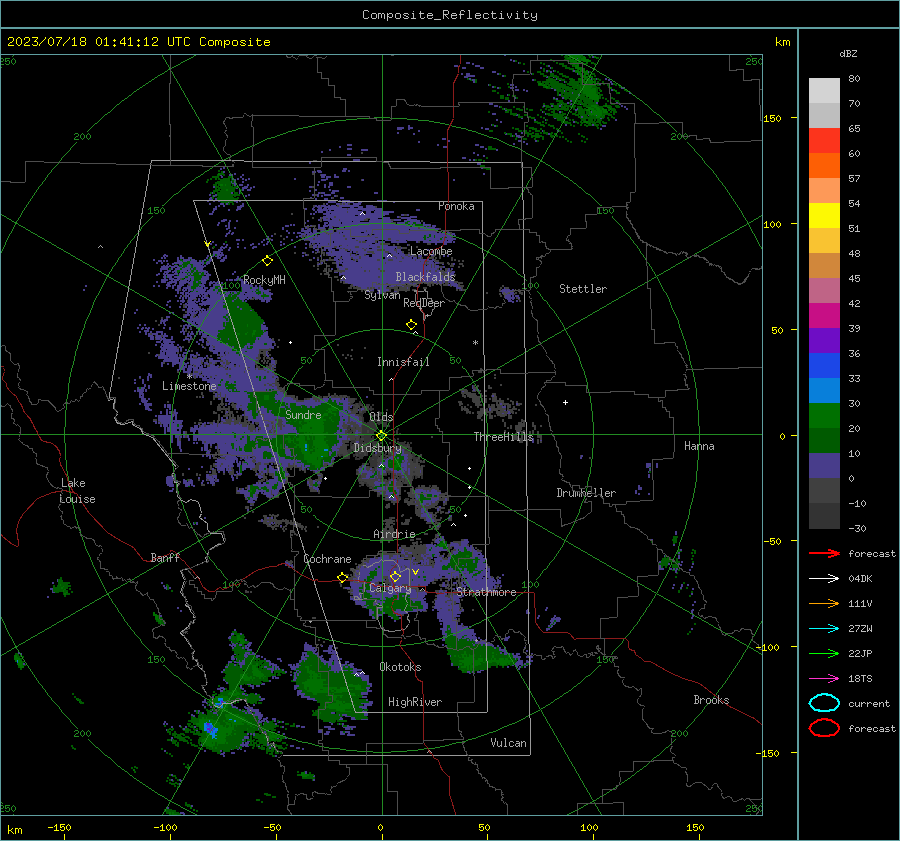Click the white asterisk east of Innisfail
This screenshot has height=841, width=900.
point(475,343)
